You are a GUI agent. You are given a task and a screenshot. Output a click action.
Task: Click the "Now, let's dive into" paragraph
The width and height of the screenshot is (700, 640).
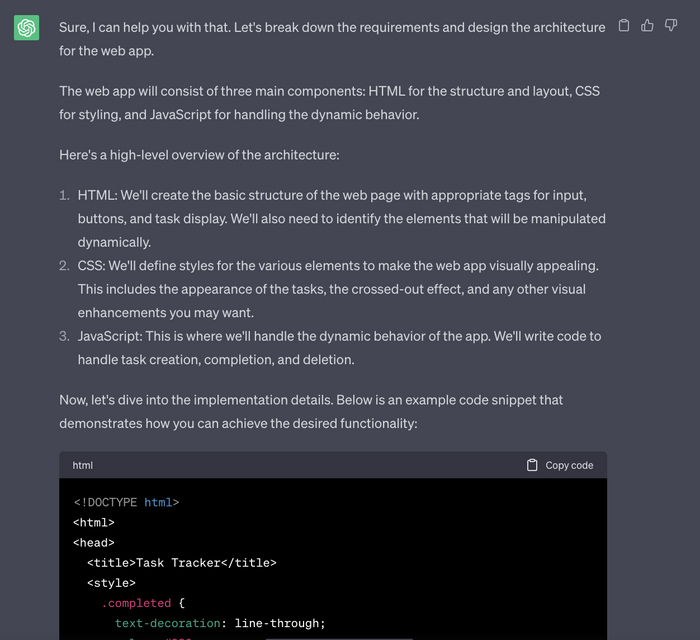[310, 411]
